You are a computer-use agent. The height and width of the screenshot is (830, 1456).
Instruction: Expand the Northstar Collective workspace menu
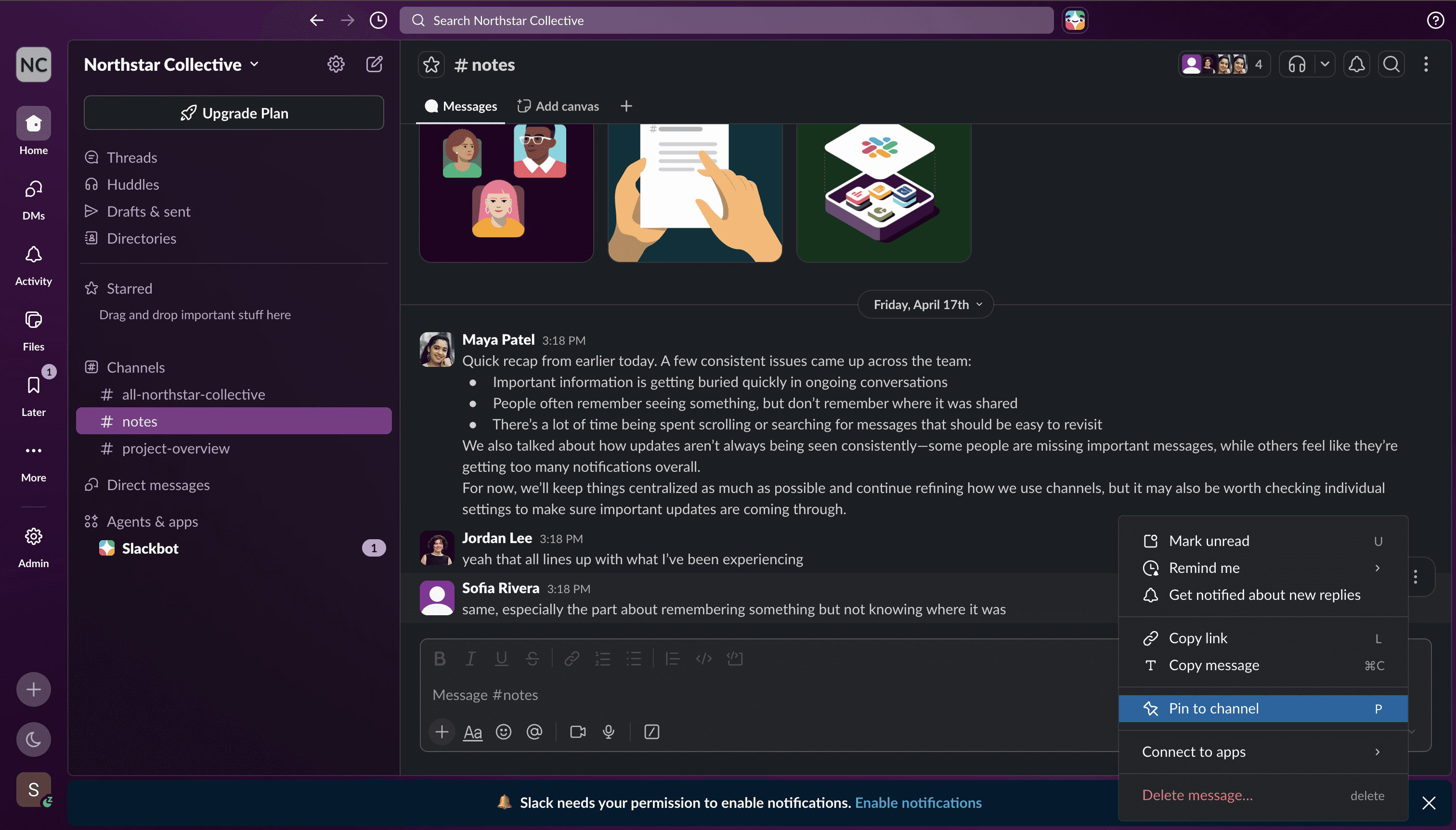[171, 65]
